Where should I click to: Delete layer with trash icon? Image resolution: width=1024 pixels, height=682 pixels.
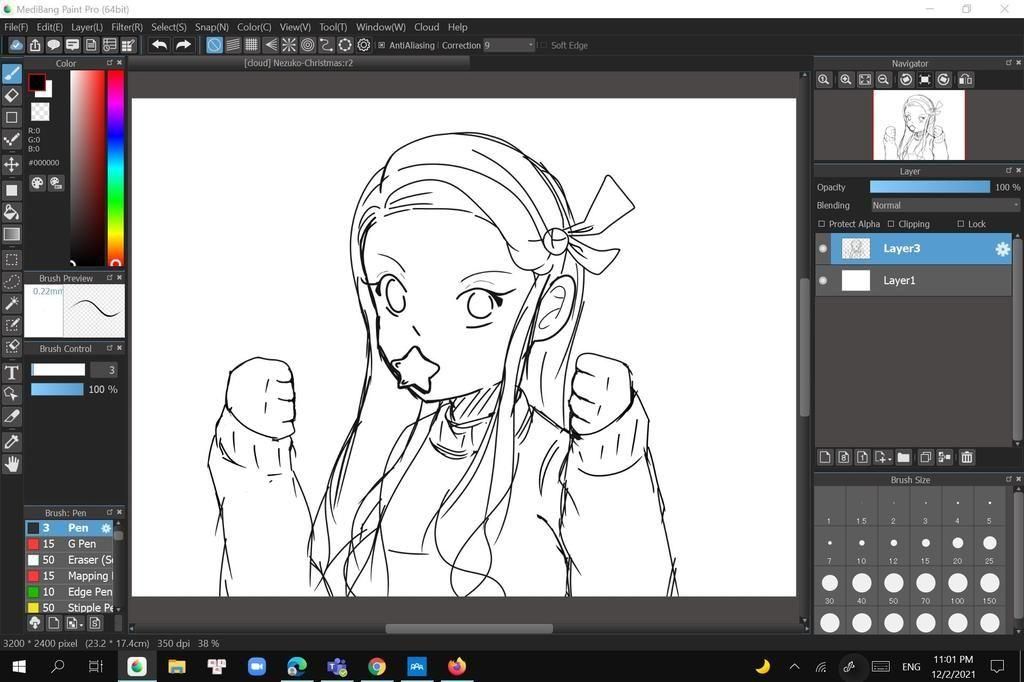pyautogui.click(x=967, y=457)
